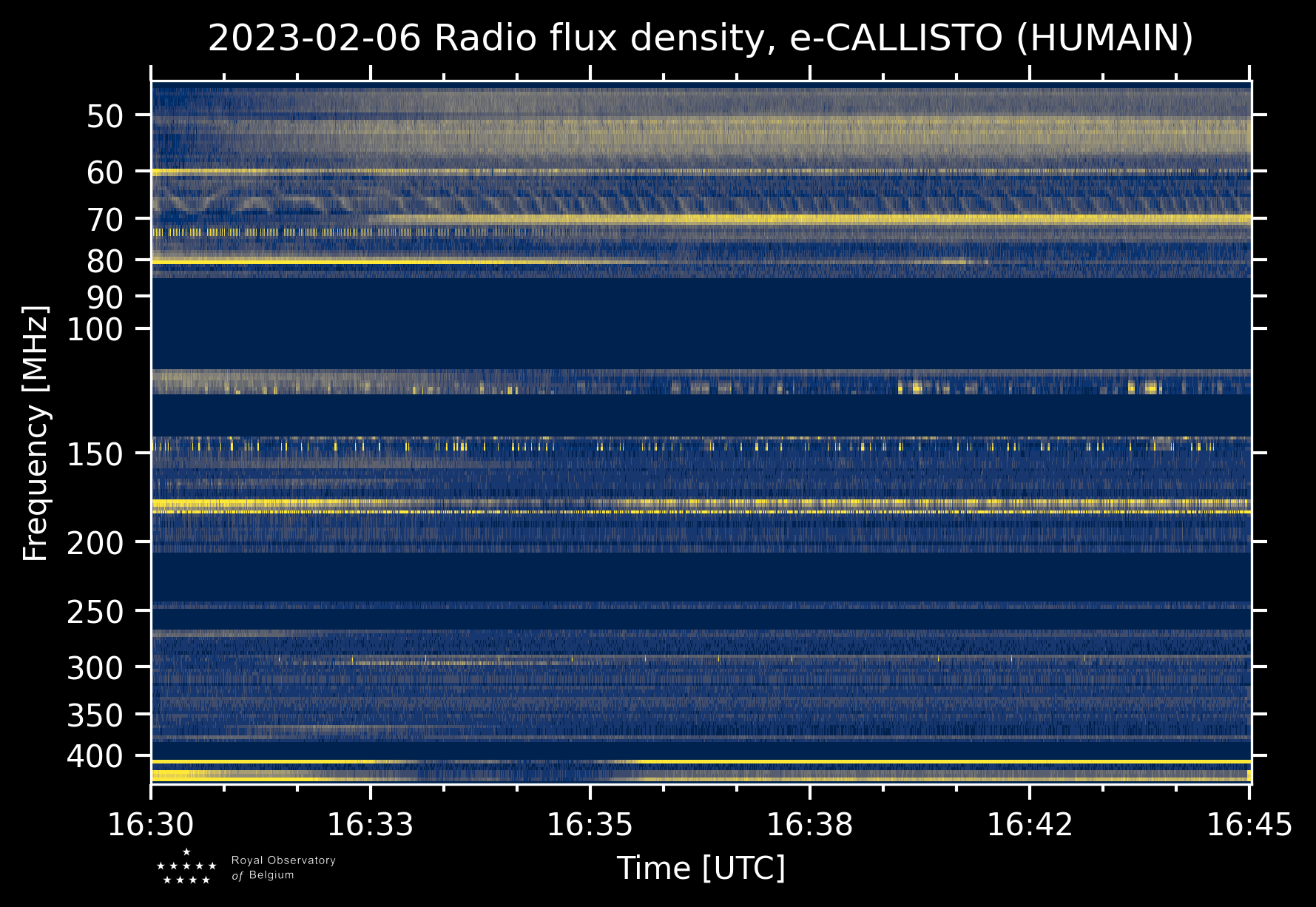Viewport: 1316px width, 907px height.
Task: Select the 16:35 time tick label
Action: coord(590,824)
